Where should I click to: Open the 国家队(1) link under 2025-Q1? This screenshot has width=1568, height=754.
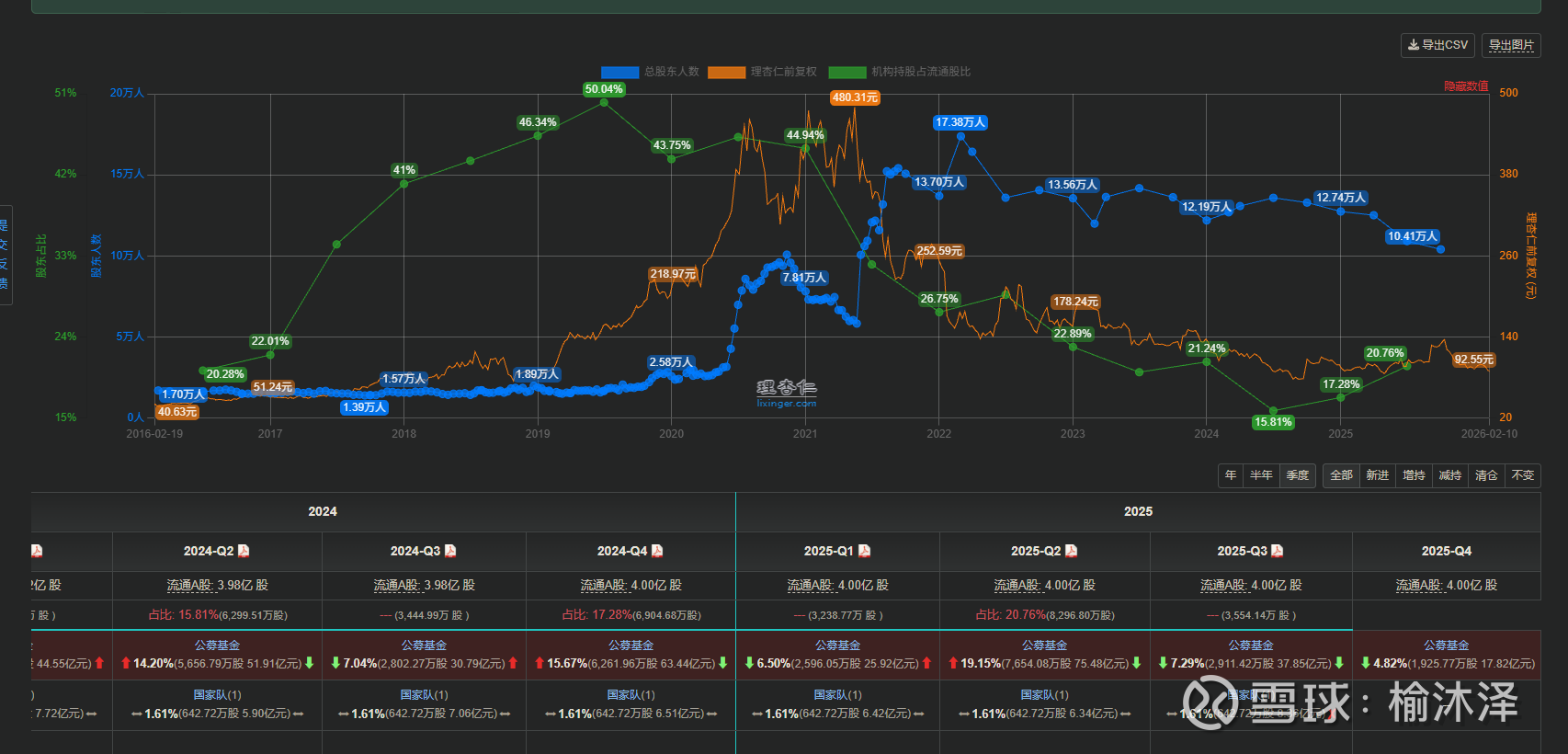(837, 695)
